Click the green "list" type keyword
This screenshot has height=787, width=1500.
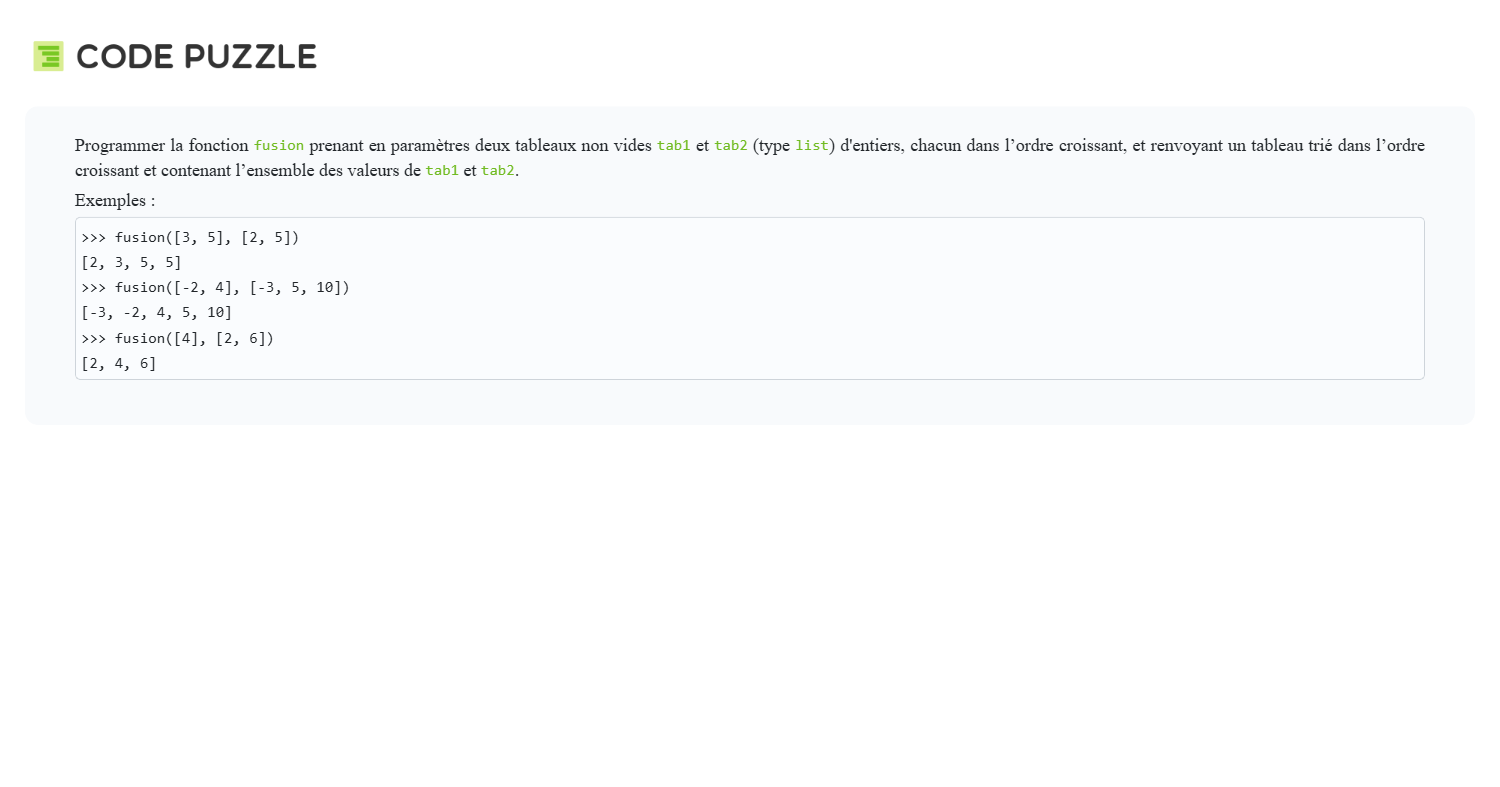click(x=811, y=146)
